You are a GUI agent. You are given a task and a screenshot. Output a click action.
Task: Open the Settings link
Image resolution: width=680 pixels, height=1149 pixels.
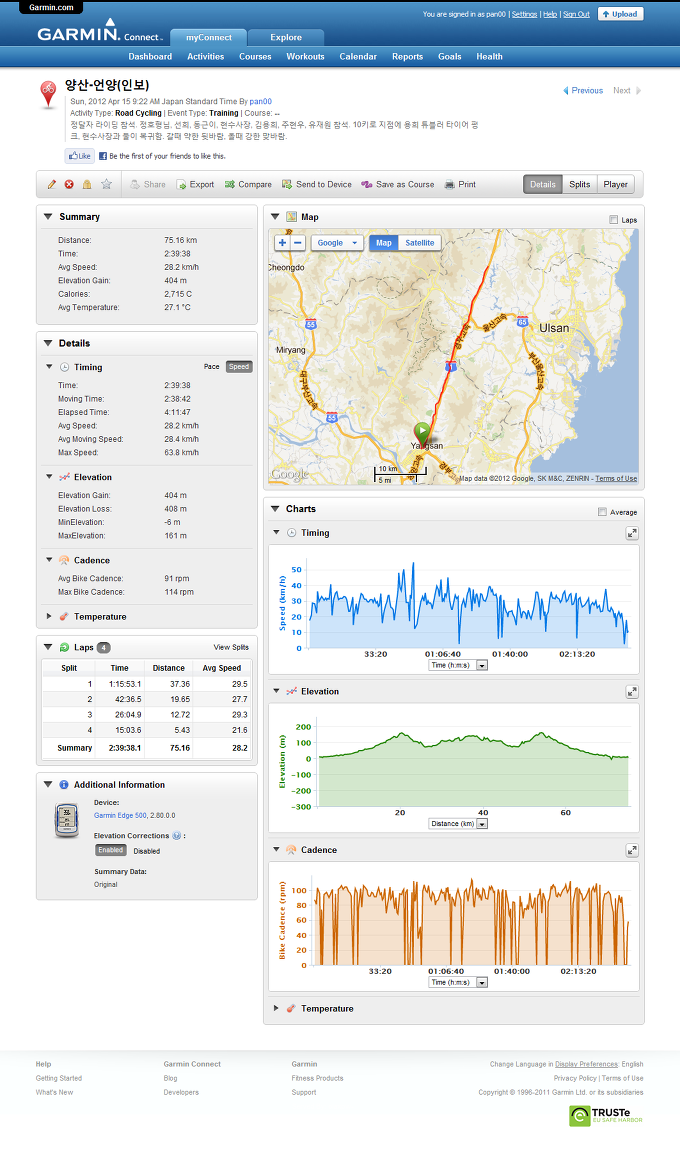(x=524, y=15)
